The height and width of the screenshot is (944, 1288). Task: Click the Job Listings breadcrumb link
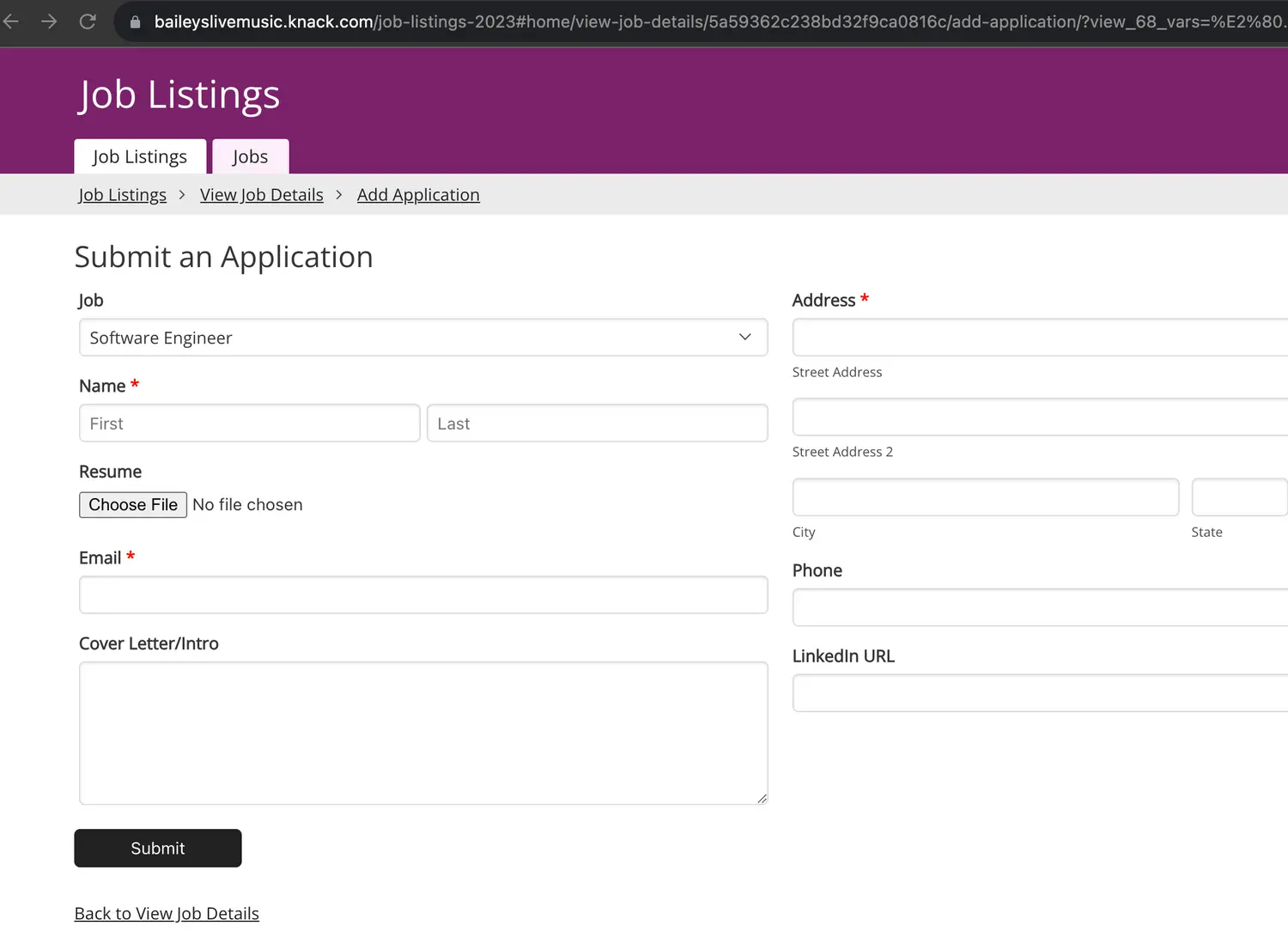pos(122,194)
